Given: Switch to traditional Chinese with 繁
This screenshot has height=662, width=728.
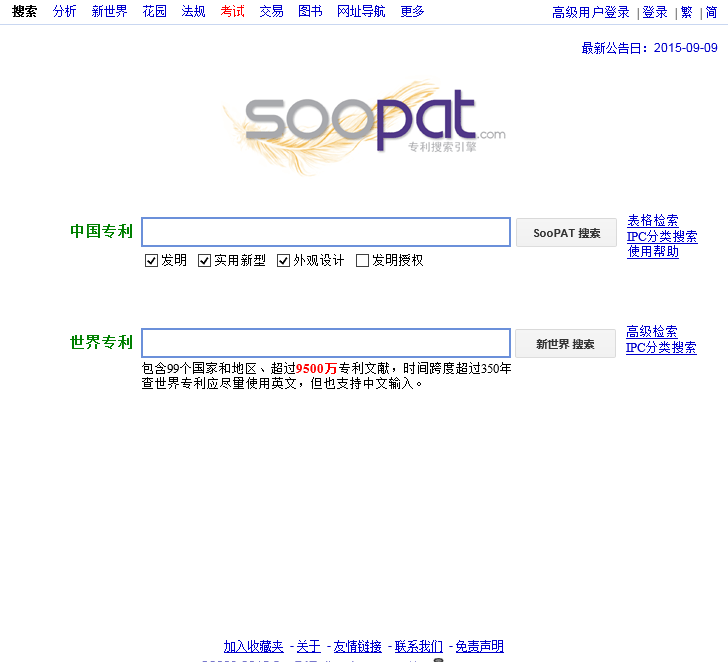Looking at the screenshot, I should point(687,13).
